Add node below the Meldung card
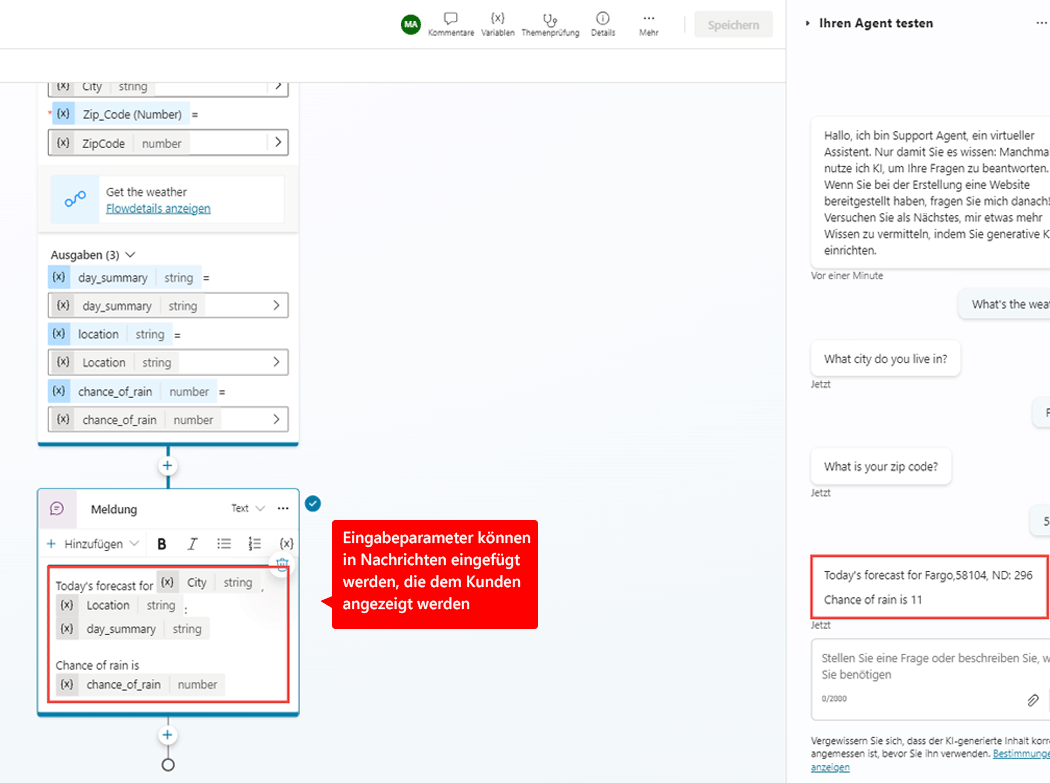Image resolution: width=1050 pixels, height=783 pixels. 167,735
